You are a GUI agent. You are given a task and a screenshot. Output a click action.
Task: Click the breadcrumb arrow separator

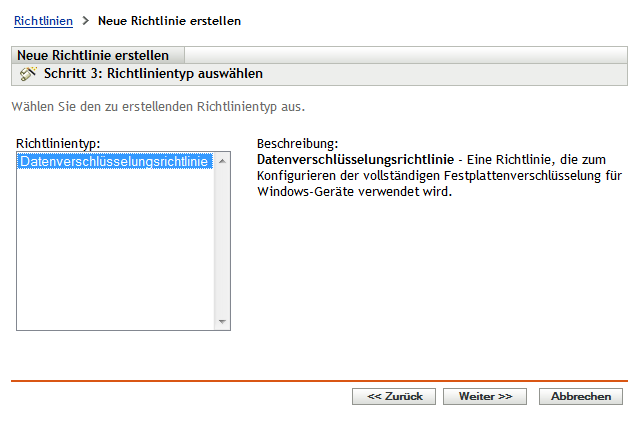(85, 20)
